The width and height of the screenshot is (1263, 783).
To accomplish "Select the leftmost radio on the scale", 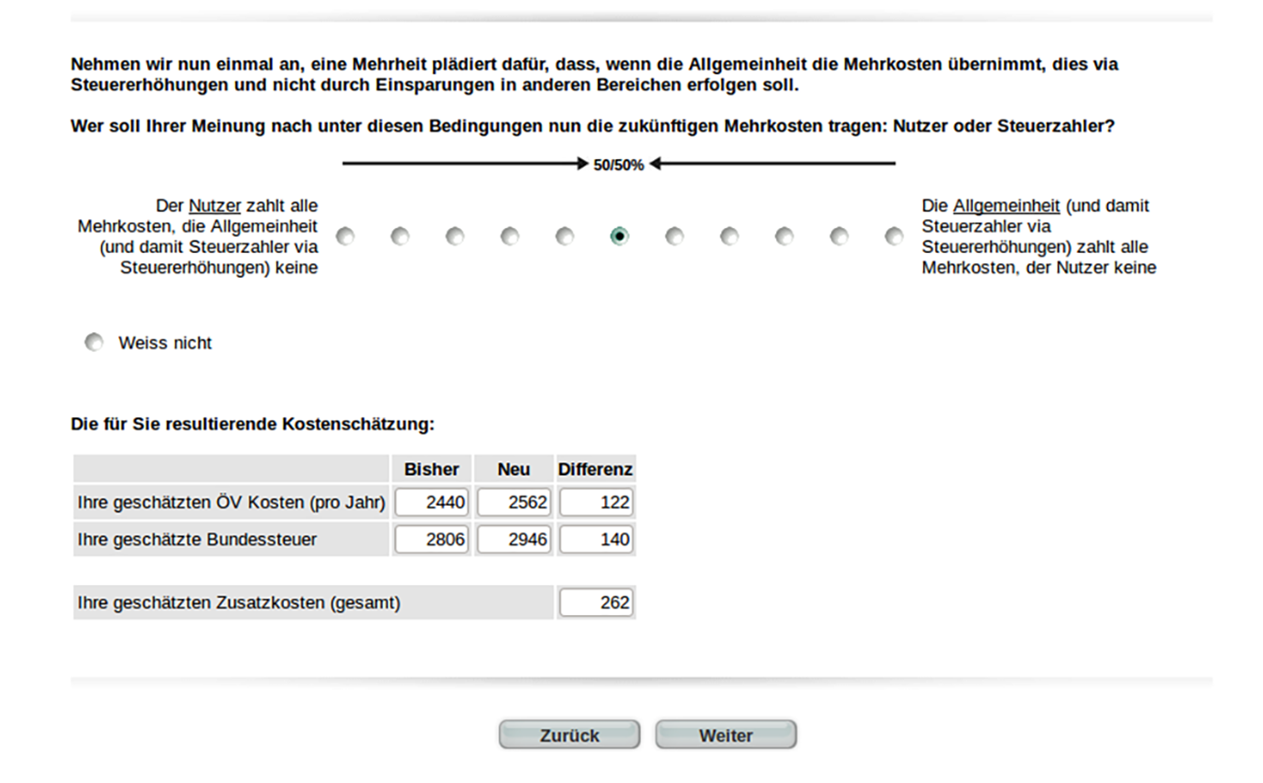I will (346, 235).
